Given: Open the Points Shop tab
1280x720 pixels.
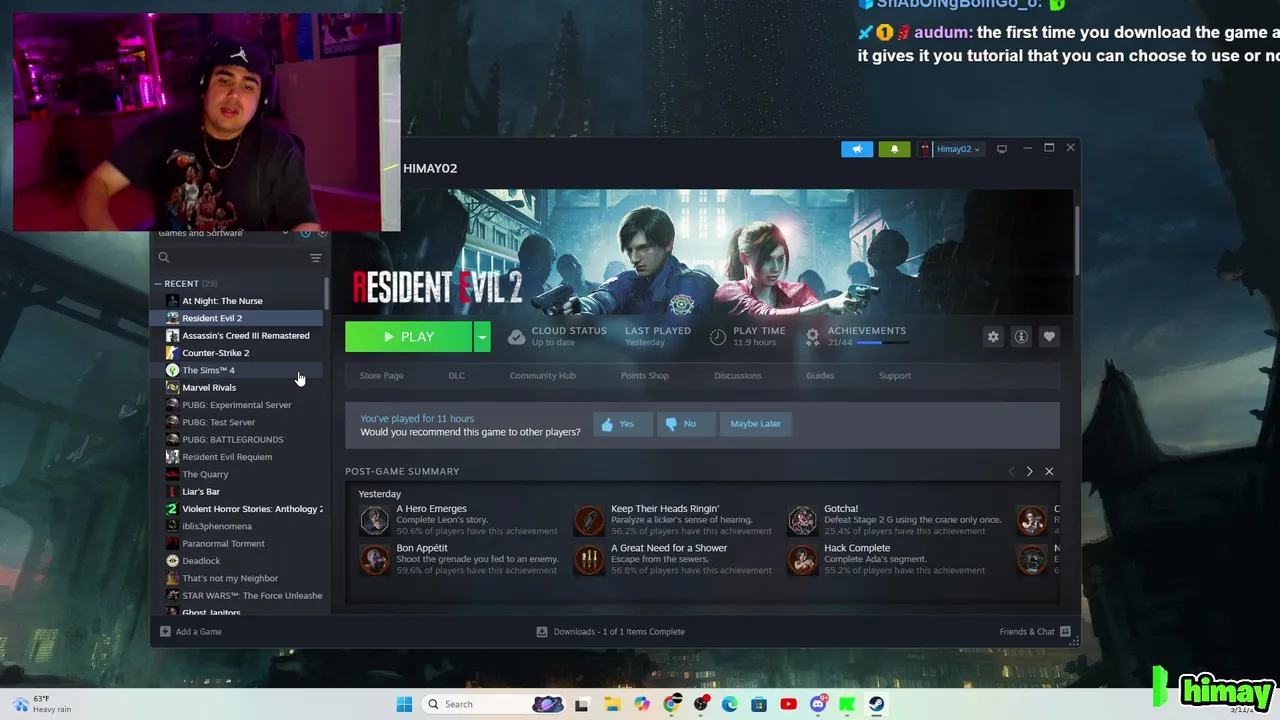Looking at the screenshot, I should [x=644, y=376].
